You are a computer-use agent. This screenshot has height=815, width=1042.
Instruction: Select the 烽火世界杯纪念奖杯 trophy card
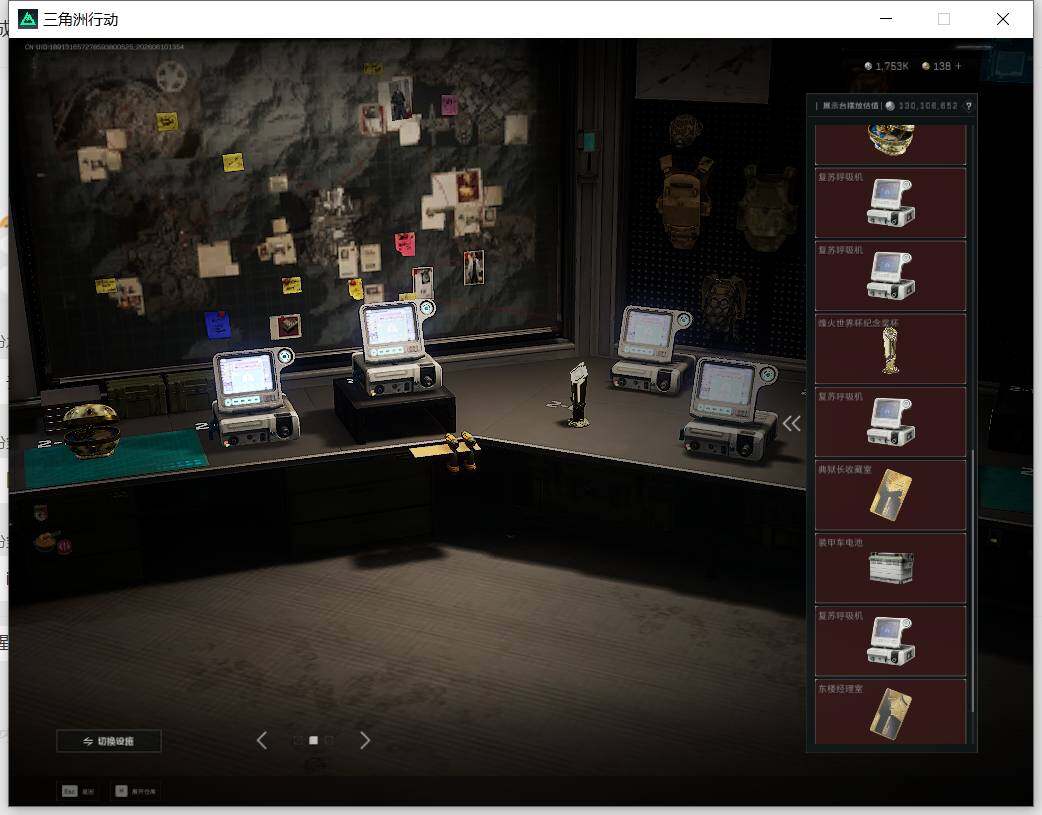click(x=890, y=349)
